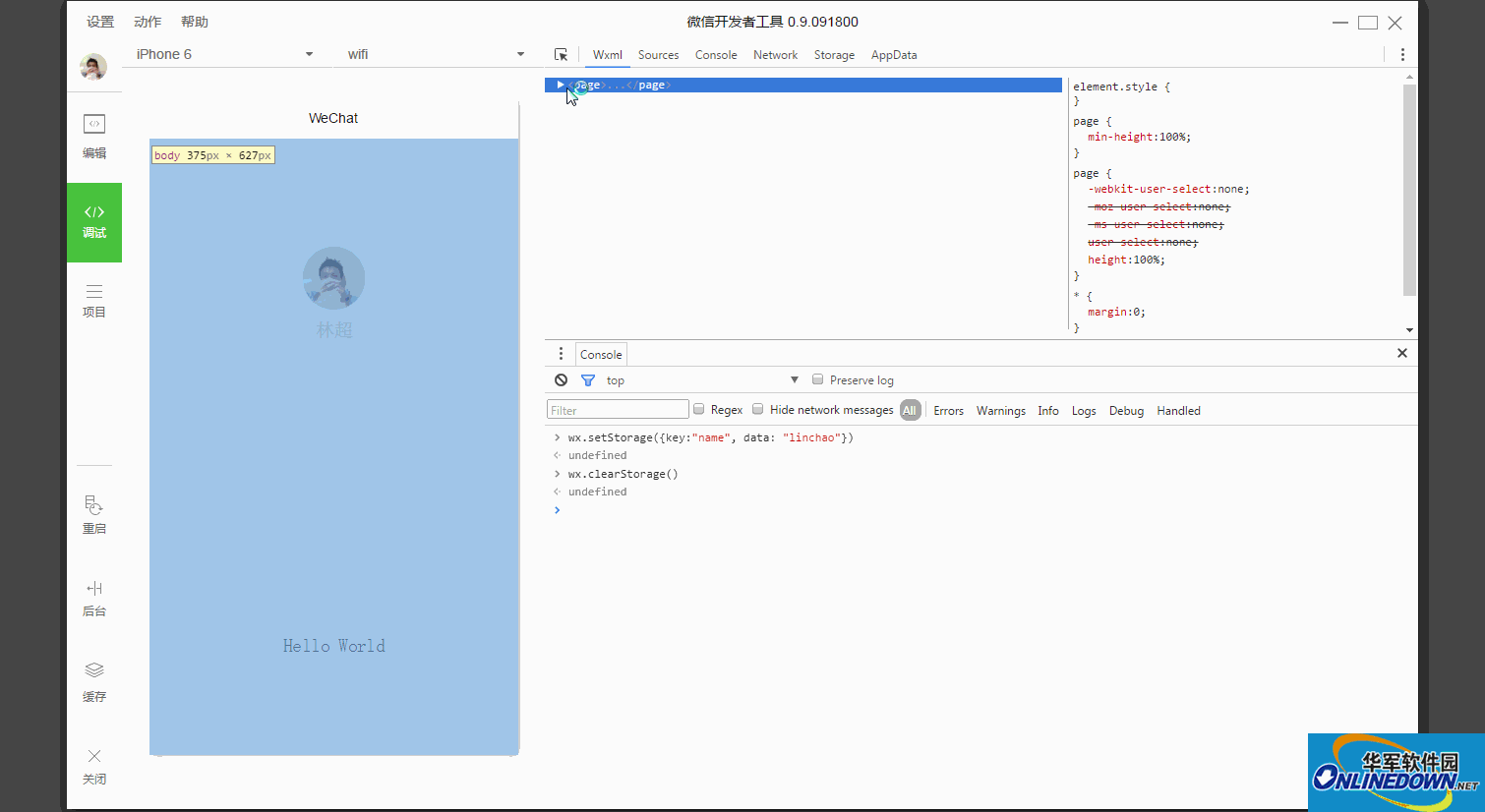Click the wx.setStorage console entry
Screen dimensions: 1485x812
(x=710, y=437)
